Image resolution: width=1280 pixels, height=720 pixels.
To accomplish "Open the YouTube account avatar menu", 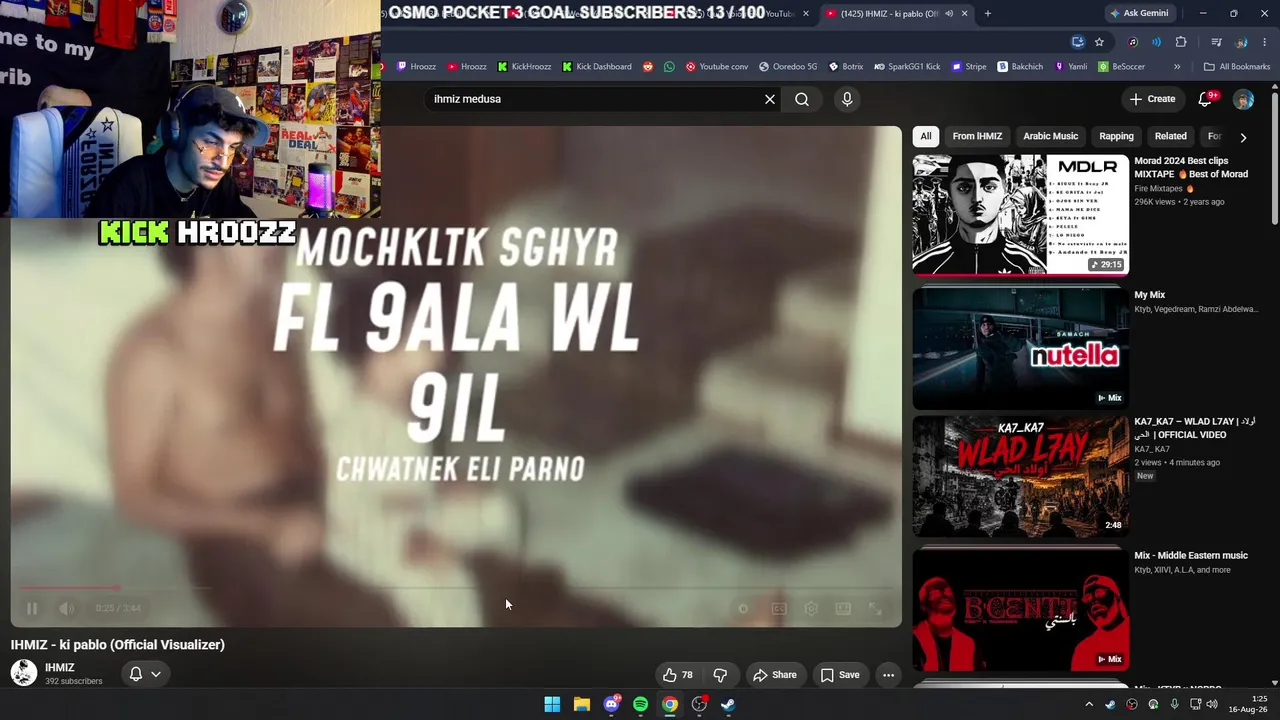I will 1243,99.
